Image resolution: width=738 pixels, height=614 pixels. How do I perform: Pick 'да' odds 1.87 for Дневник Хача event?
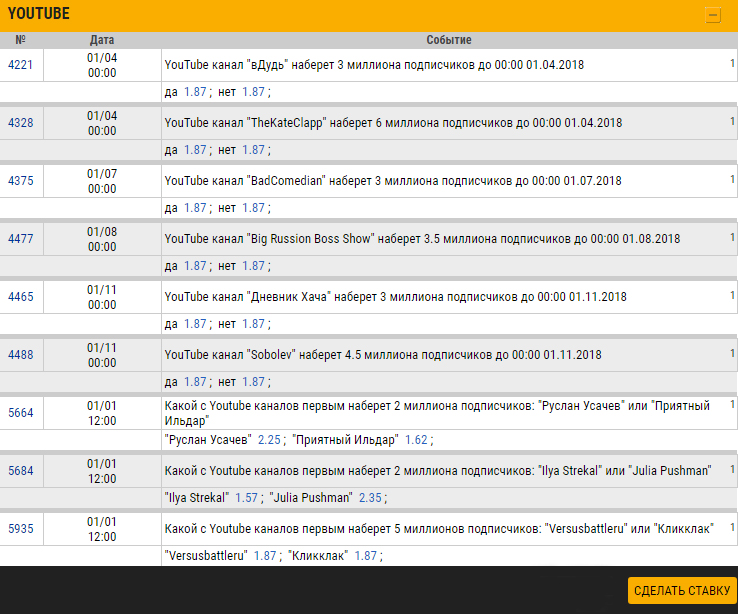coord(195,324)
